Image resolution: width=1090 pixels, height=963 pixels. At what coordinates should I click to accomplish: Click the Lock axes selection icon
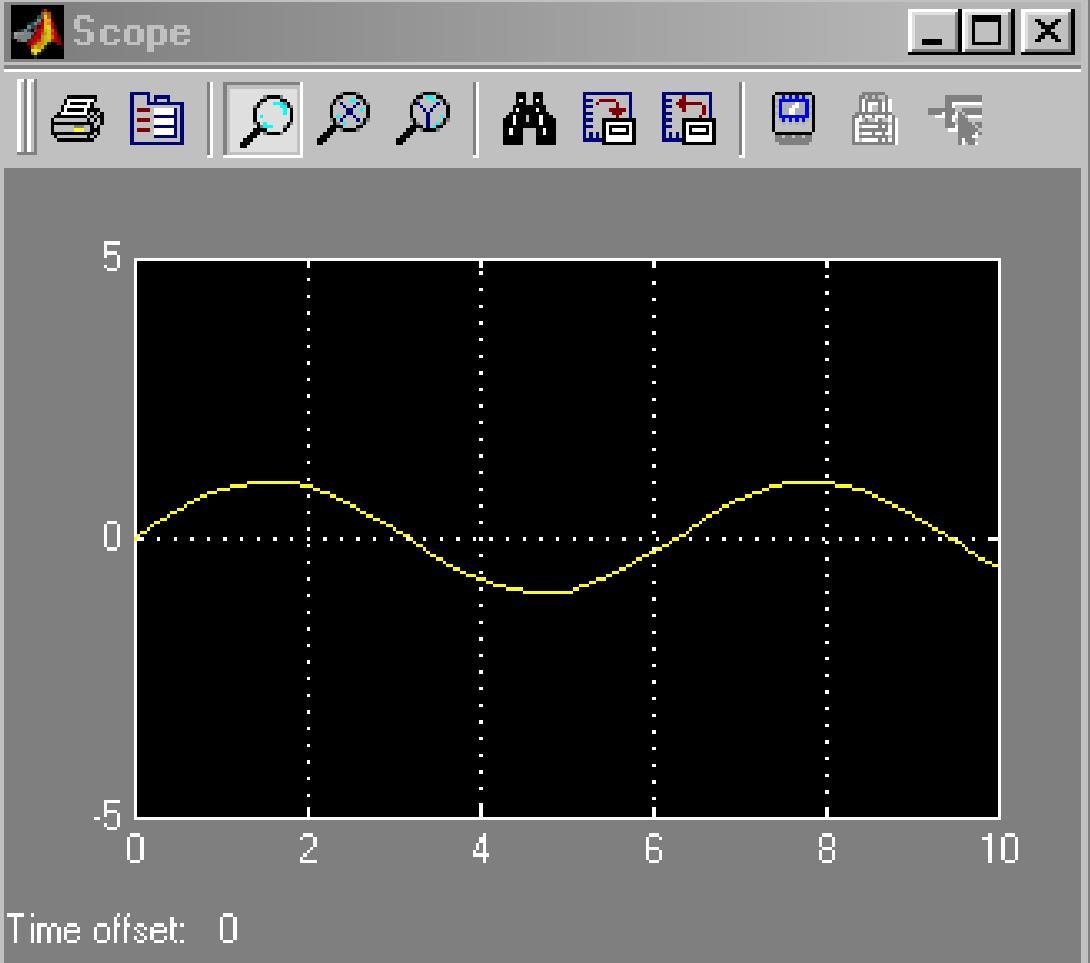[x=874, y=120]
